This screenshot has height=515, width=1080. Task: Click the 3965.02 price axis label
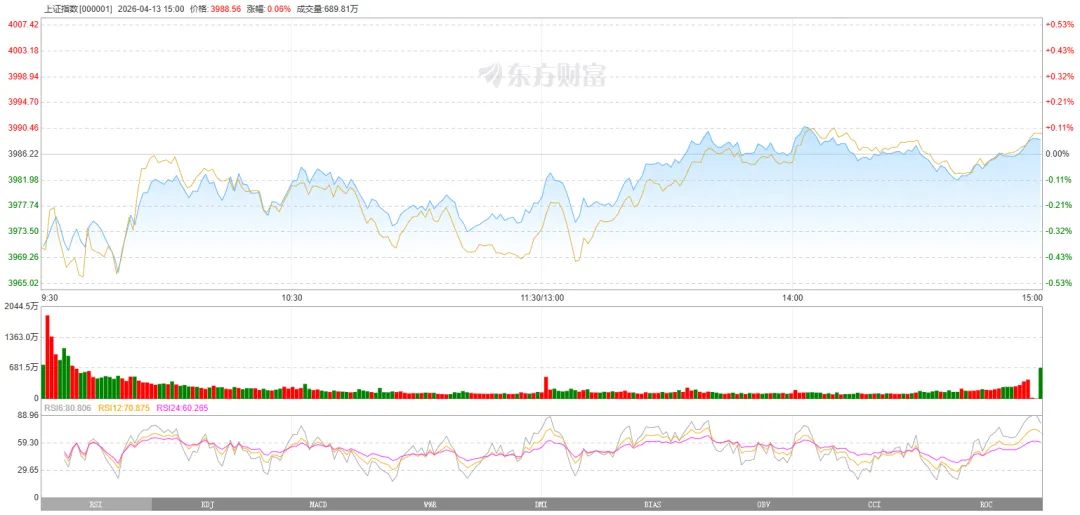click(x=24, y=282)
